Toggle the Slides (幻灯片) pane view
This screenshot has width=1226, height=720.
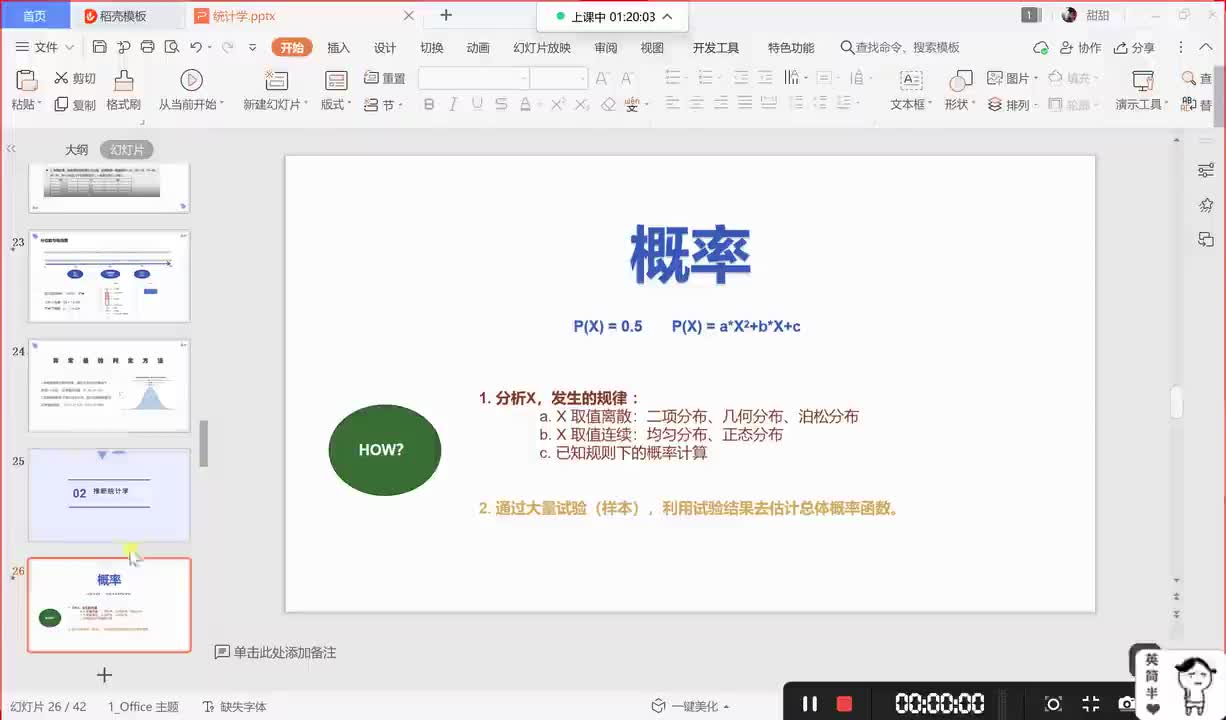tap(127, 150)
